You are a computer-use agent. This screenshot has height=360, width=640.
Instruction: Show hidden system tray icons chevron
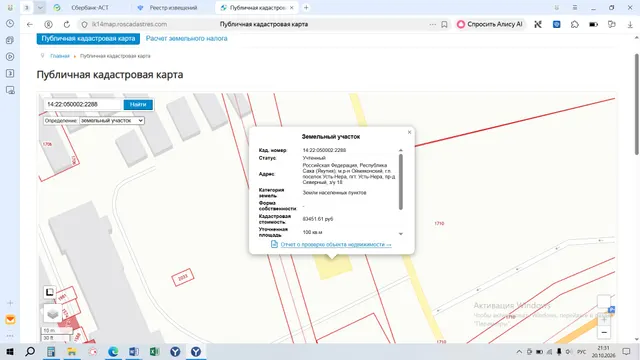pyautogui.click(x=519, y=352)
